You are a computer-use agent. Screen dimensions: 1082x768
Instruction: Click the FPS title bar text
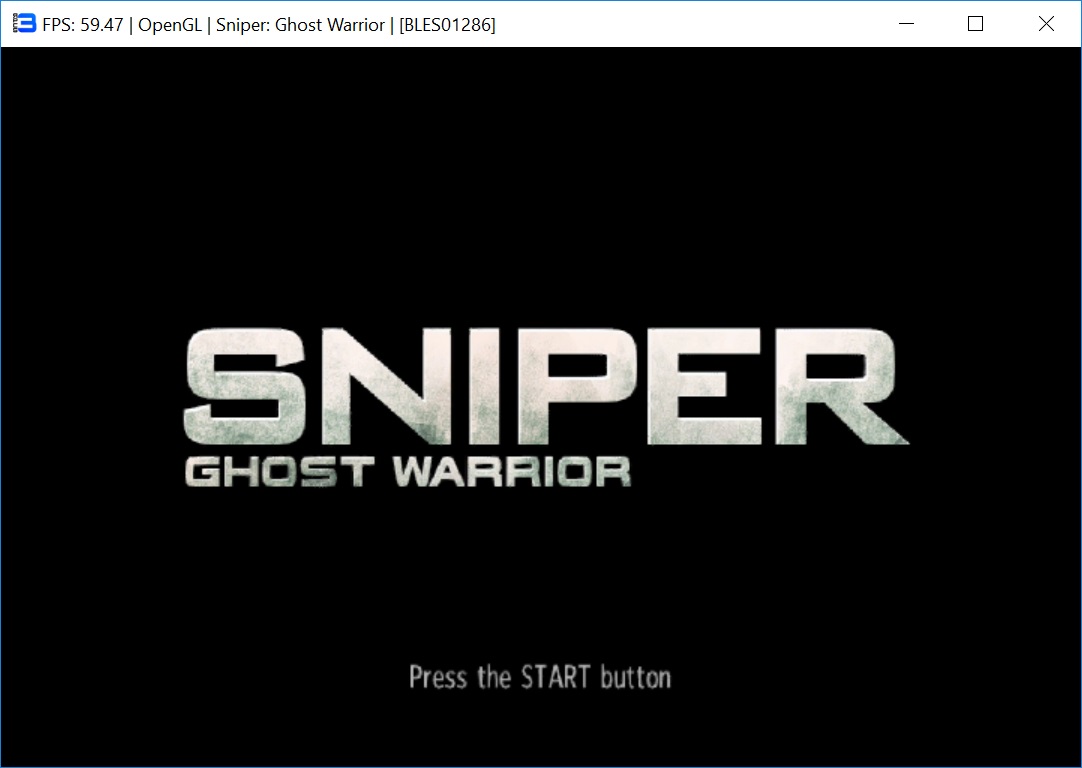point(268,25)
